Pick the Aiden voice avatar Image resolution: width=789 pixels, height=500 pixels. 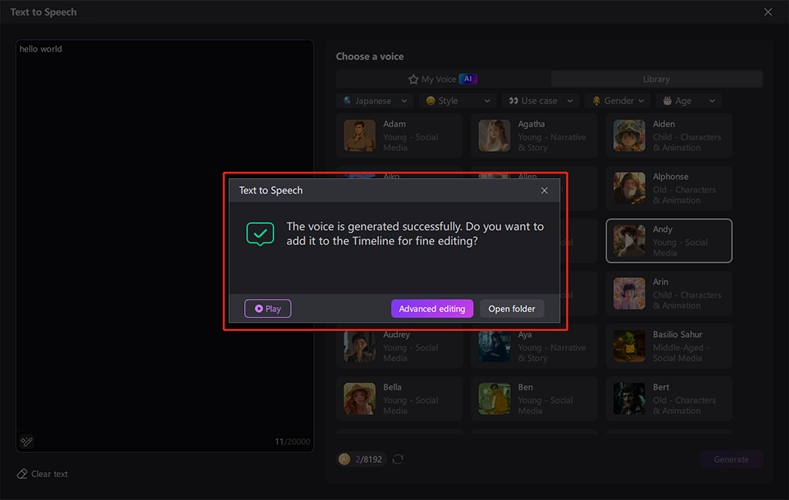click(629, 136)
